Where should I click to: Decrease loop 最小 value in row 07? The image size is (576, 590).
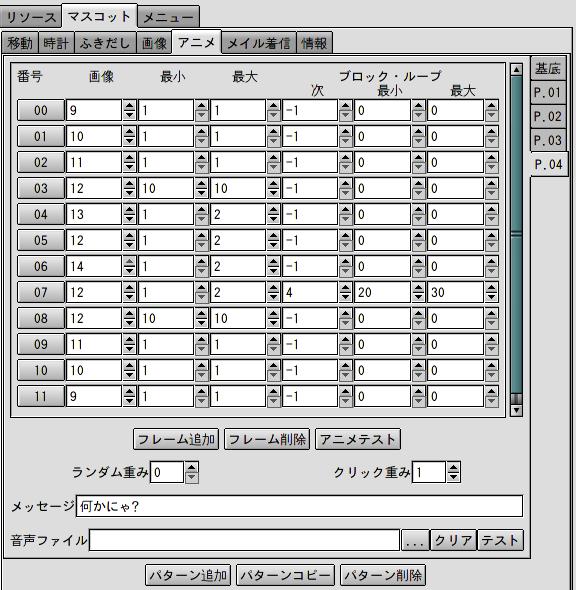[x=418, y=297]
